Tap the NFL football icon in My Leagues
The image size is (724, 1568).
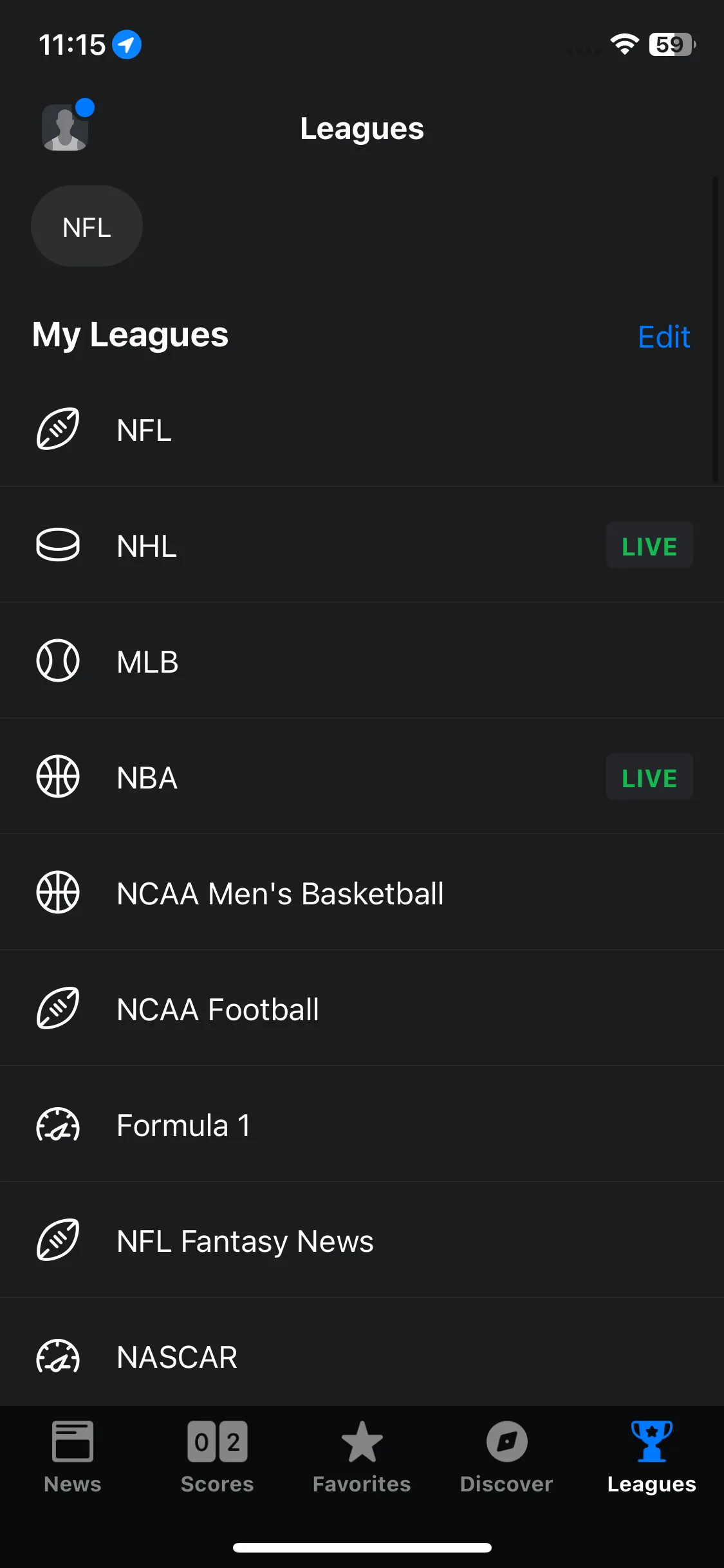(x=58, y=429)
